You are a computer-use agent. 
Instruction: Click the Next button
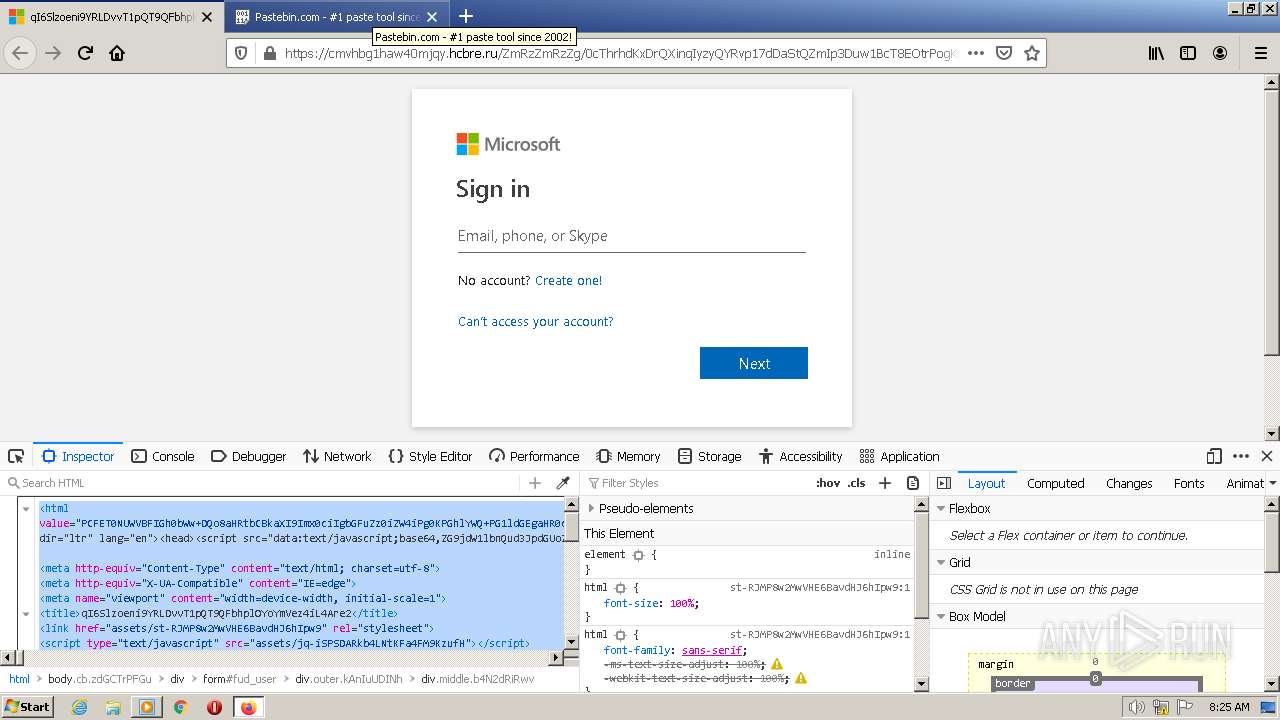(754, 363)
